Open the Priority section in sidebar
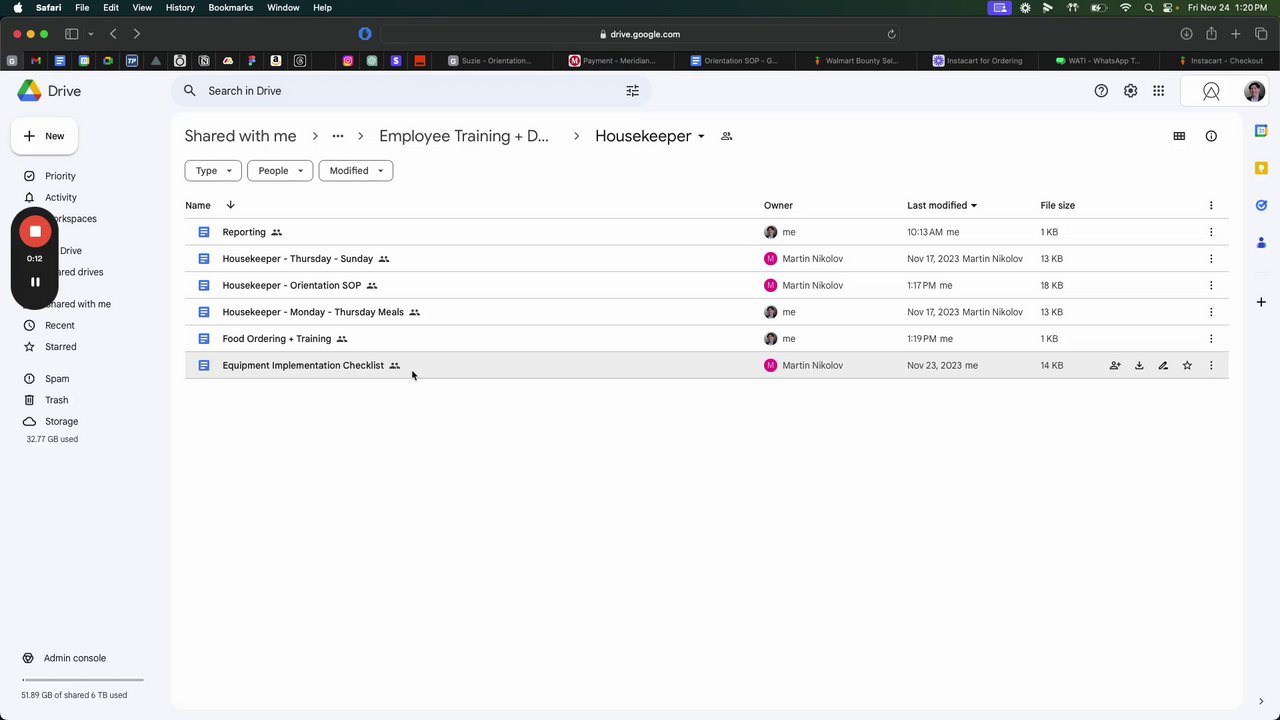 [60, 176]
